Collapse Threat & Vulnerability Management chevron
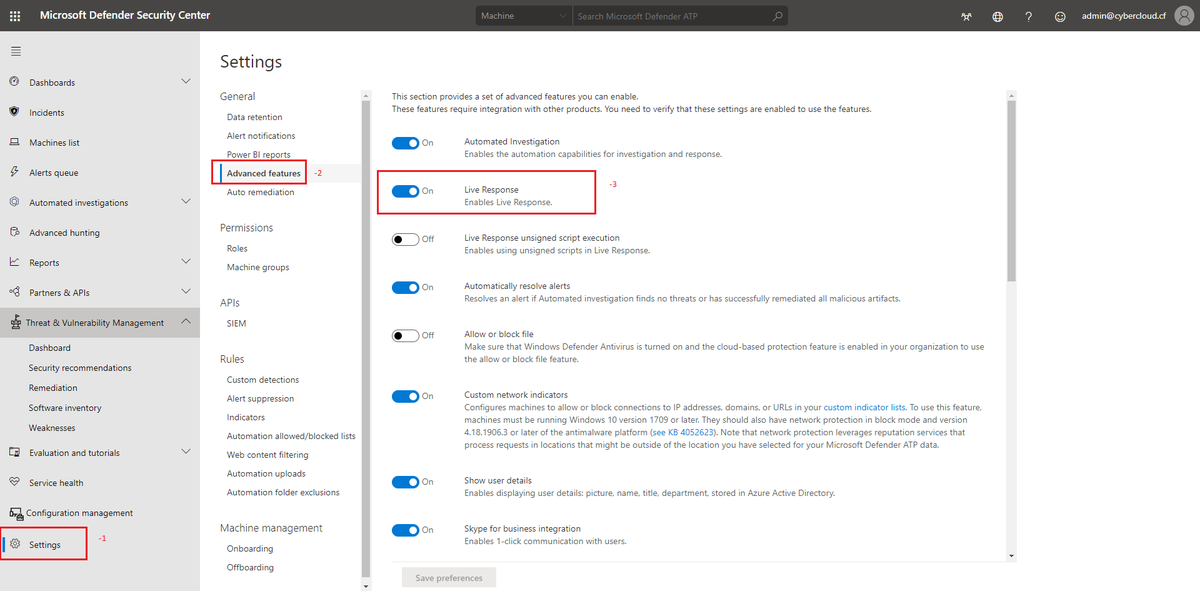 tap(185, 322)
